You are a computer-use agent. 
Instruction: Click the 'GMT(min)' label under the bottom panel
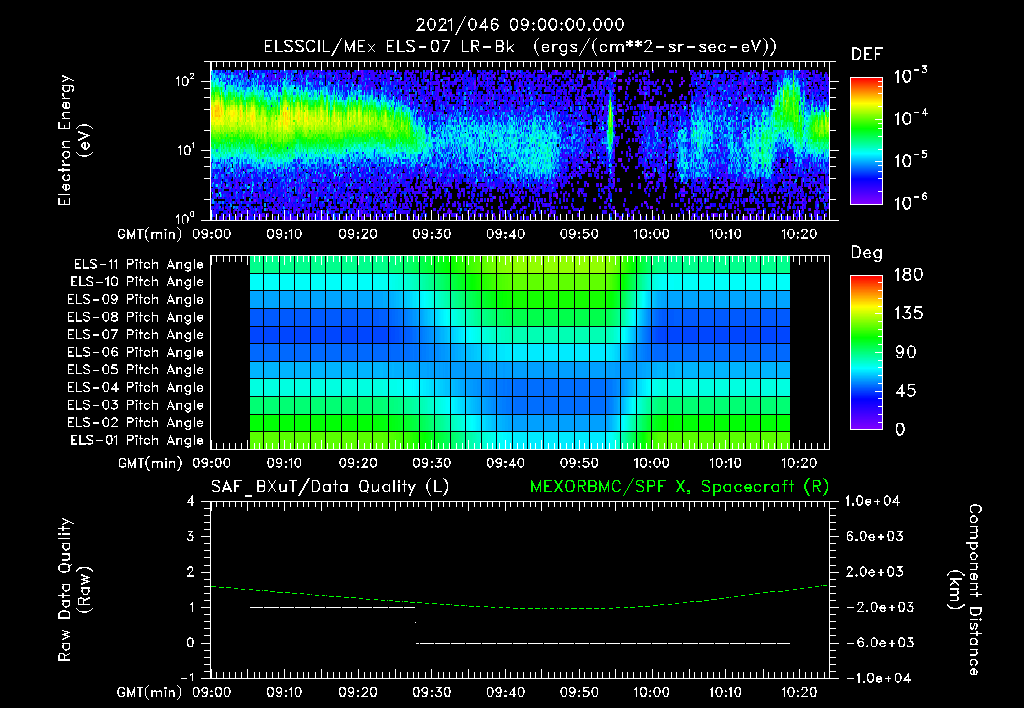[x=150, y=692]
